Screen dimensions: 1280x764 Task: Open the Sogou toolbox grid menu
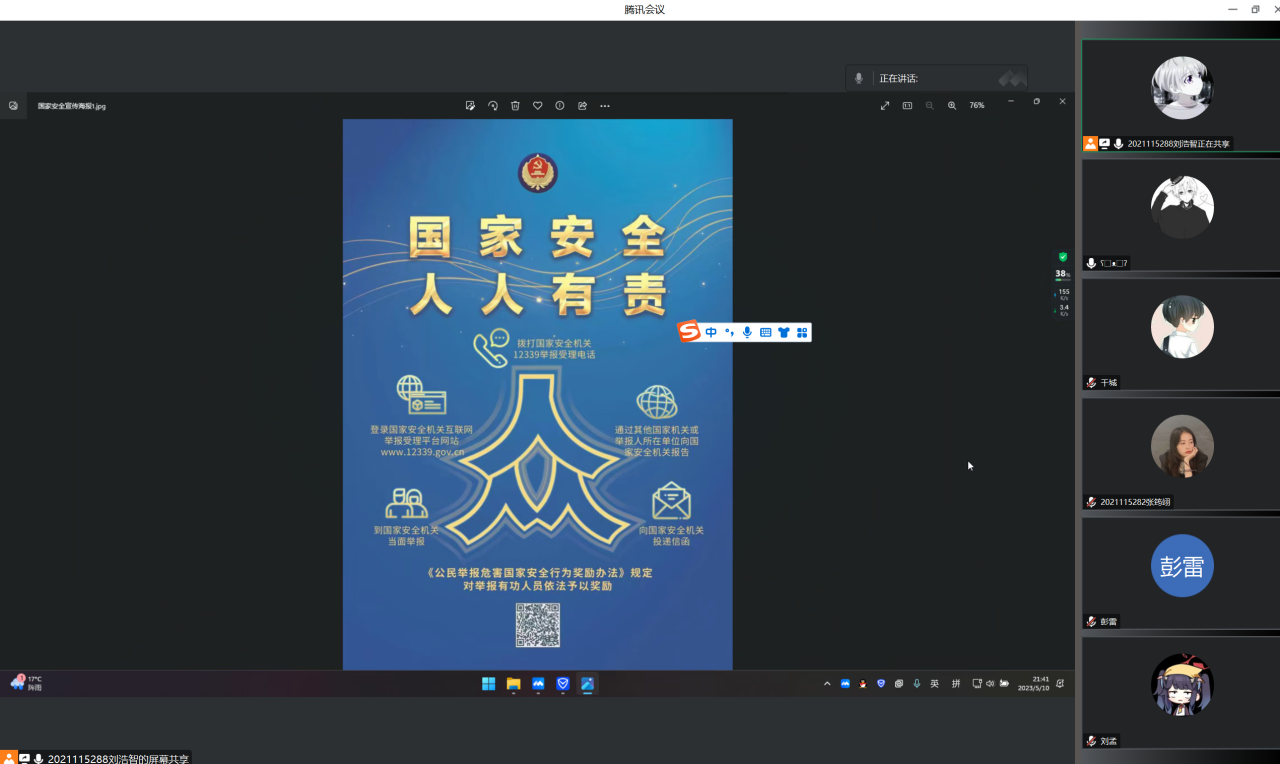[802, 332]
